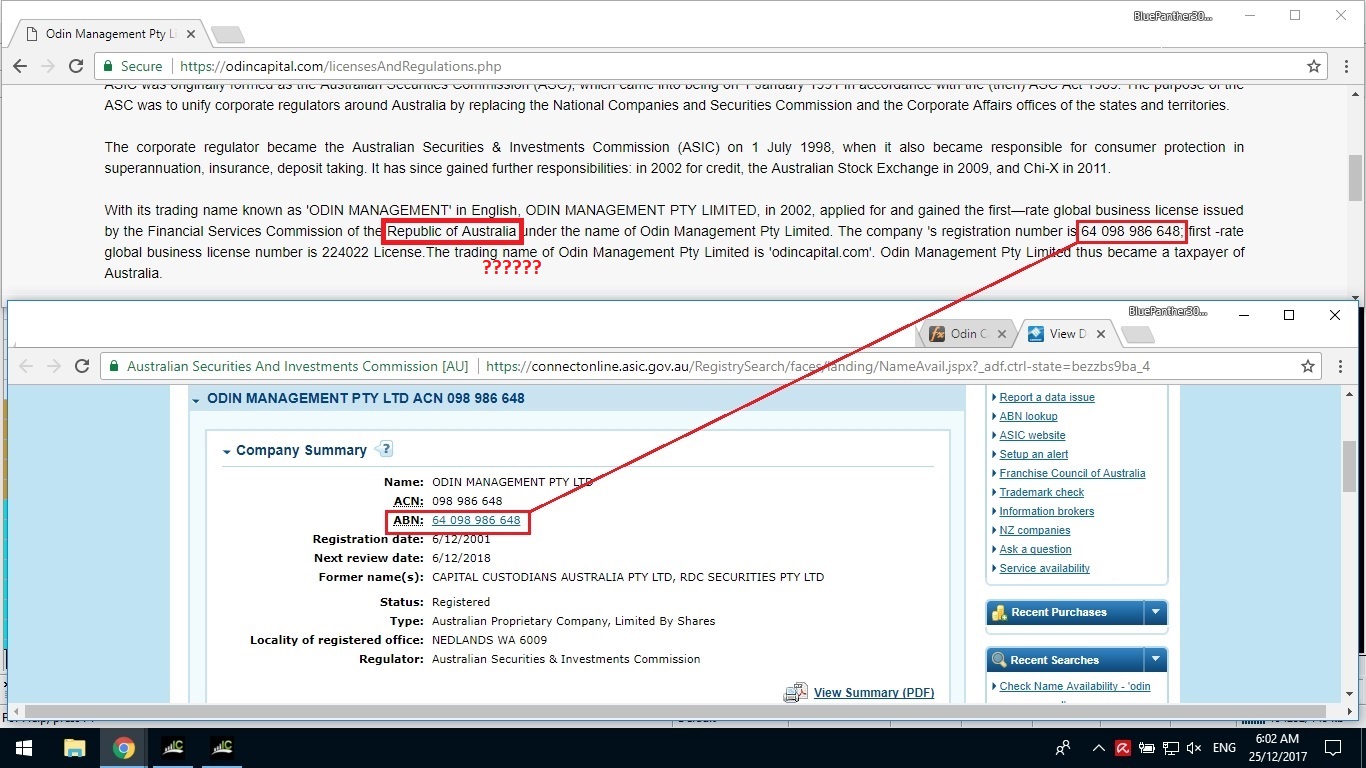Bookmark the ASIC page with the star icon
Viewport: 1366px width, 768px height.
[1308, 366]
